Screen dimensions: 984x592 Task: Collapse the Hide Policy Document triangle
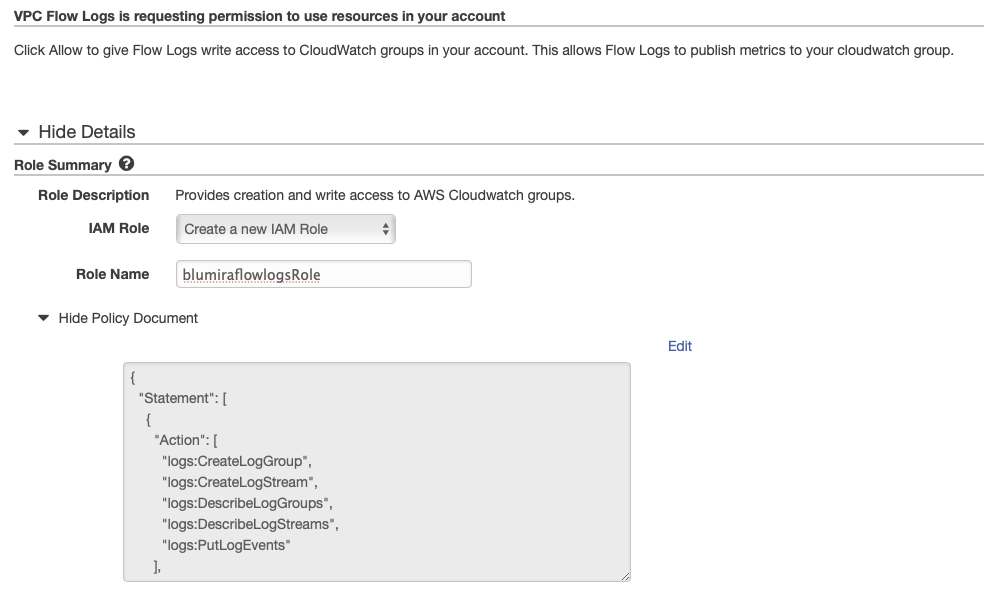click(x=43, y=318)
